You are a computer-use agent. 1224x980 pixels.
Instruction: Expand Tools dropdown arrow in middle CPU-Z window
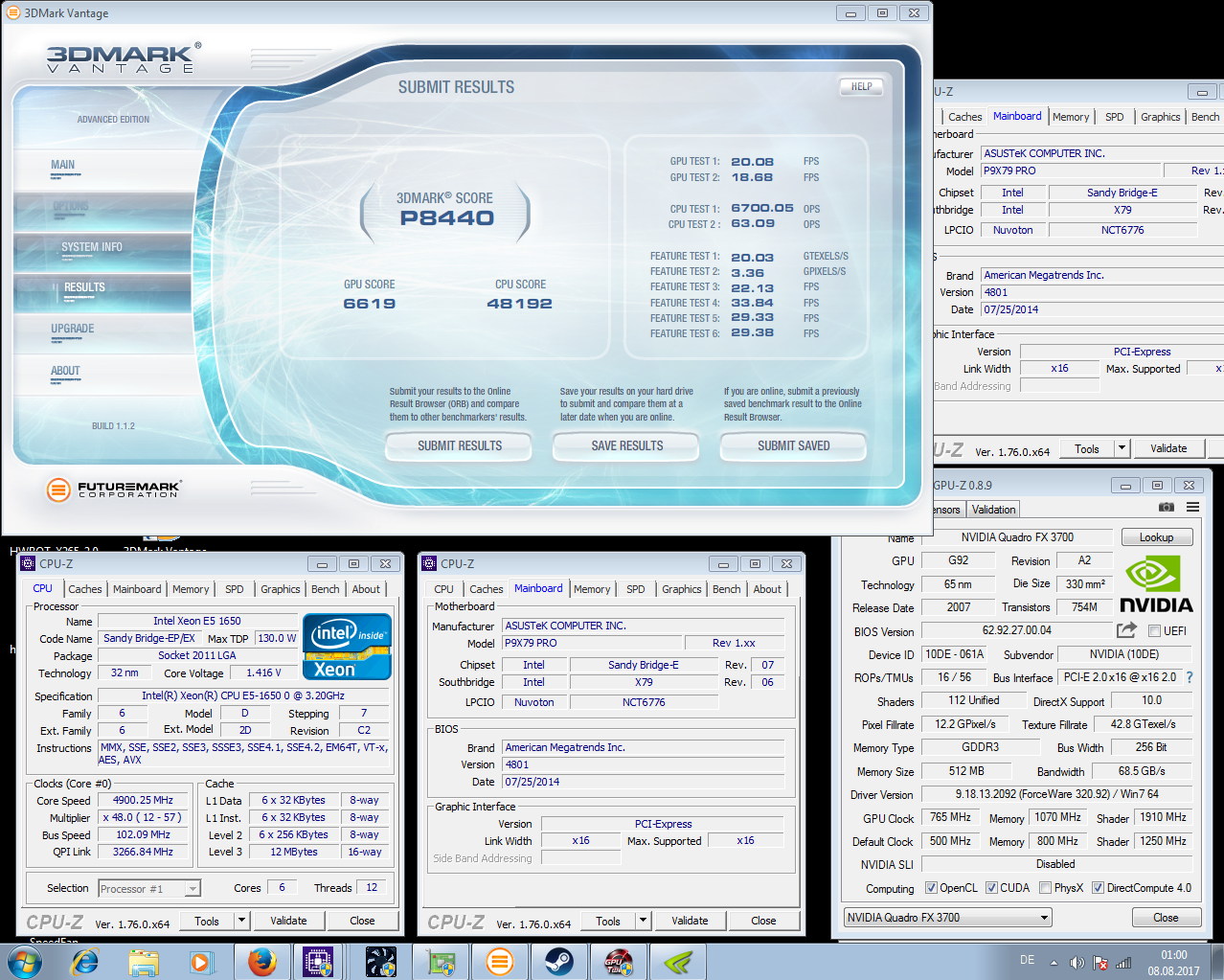coord(644,921)
